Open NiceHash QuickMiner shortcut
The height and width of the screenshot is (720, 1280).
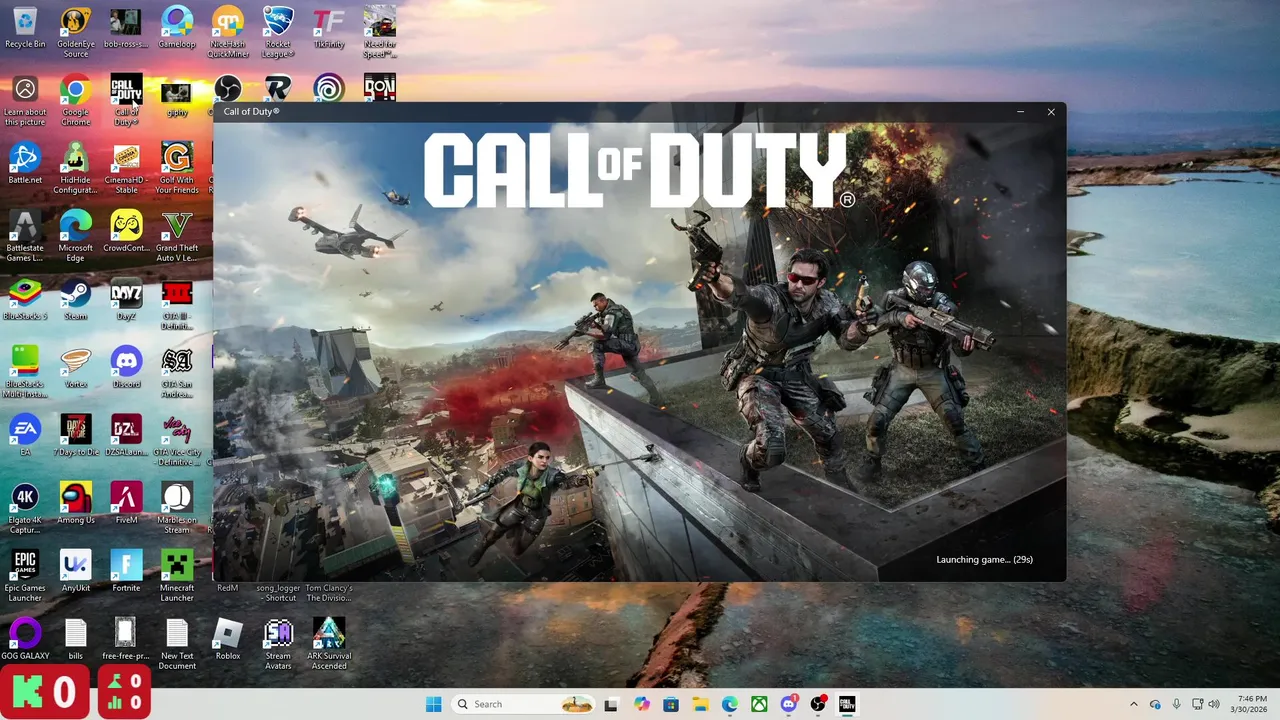[x=228, y=32]
